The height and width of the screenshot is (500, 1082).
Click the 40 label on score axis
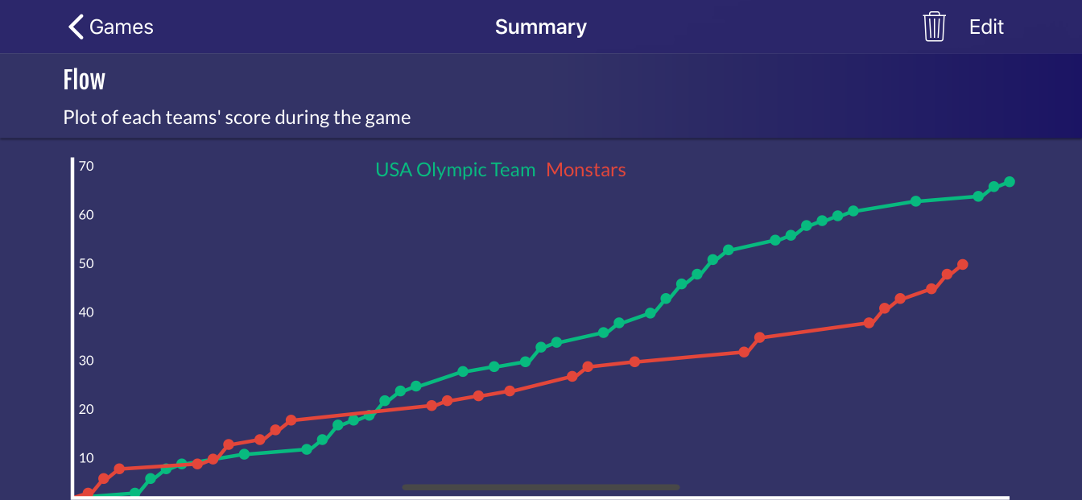coord(86,312)
